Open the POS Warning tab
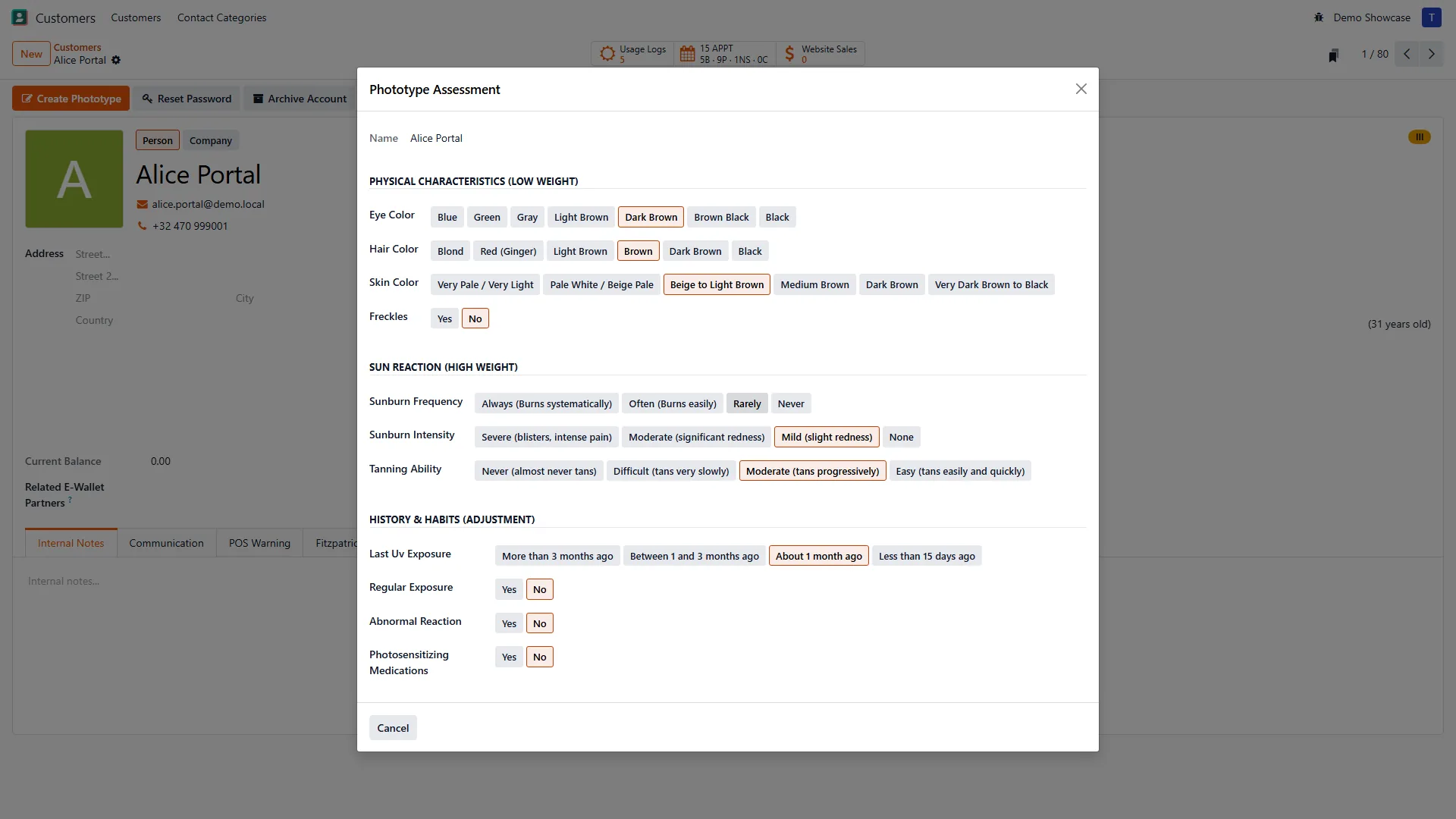This screenshot has width=1456, height=819. pyautogui.click(x=259, y=544)
